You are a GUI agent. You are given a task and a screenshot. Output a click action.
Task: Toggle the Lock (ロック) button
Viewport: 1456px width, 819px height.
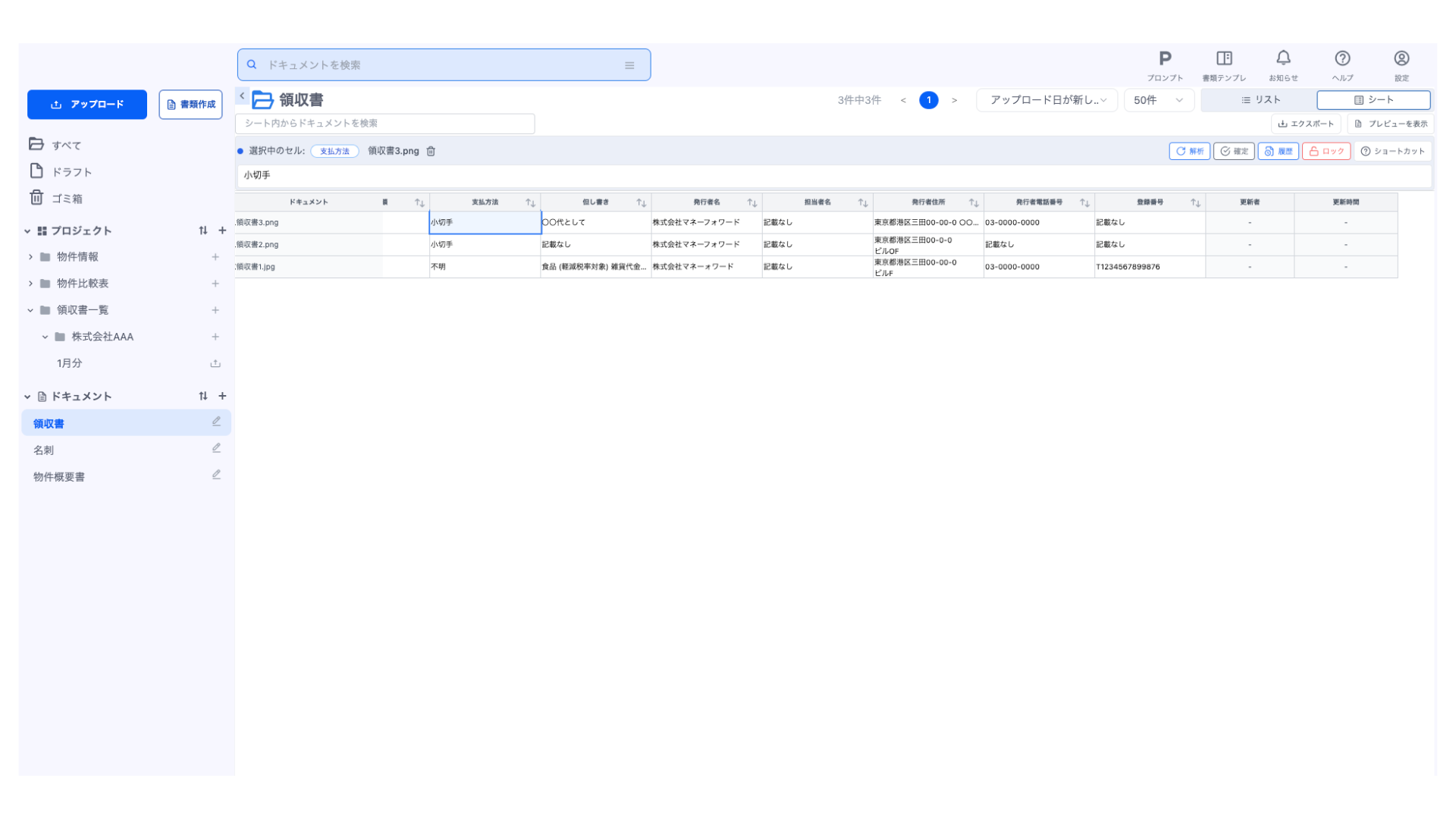(x=1326, y=152)
